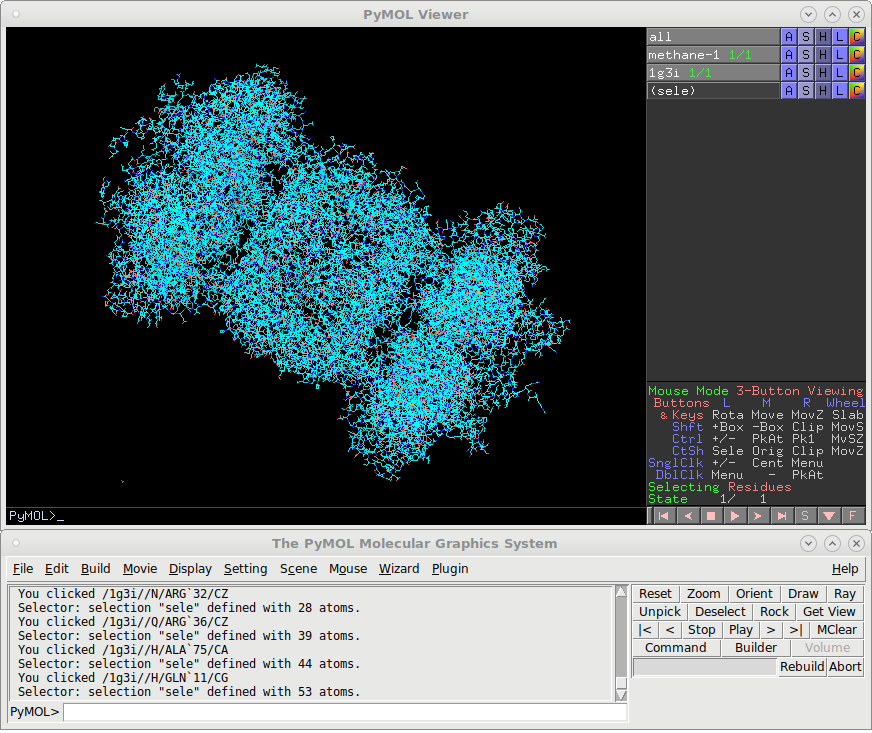Advance one frame in viewer
872x733 pixels.
coord(758,516)
